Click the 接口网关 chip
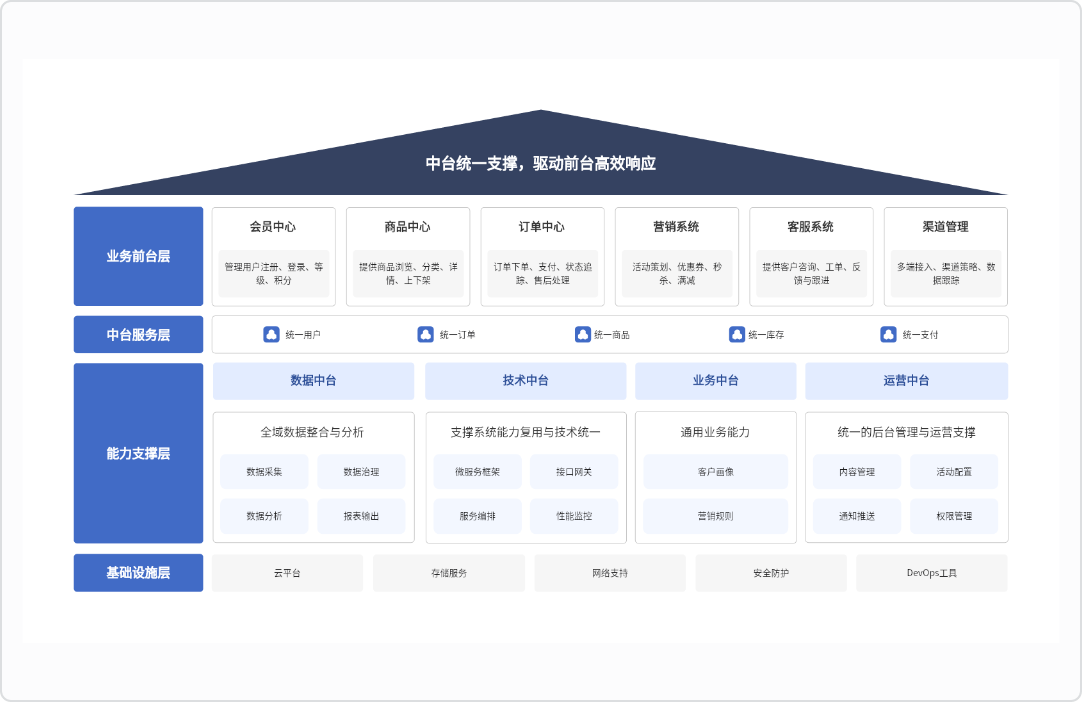The image size is (1082, 702). click(x=574, y=472)
